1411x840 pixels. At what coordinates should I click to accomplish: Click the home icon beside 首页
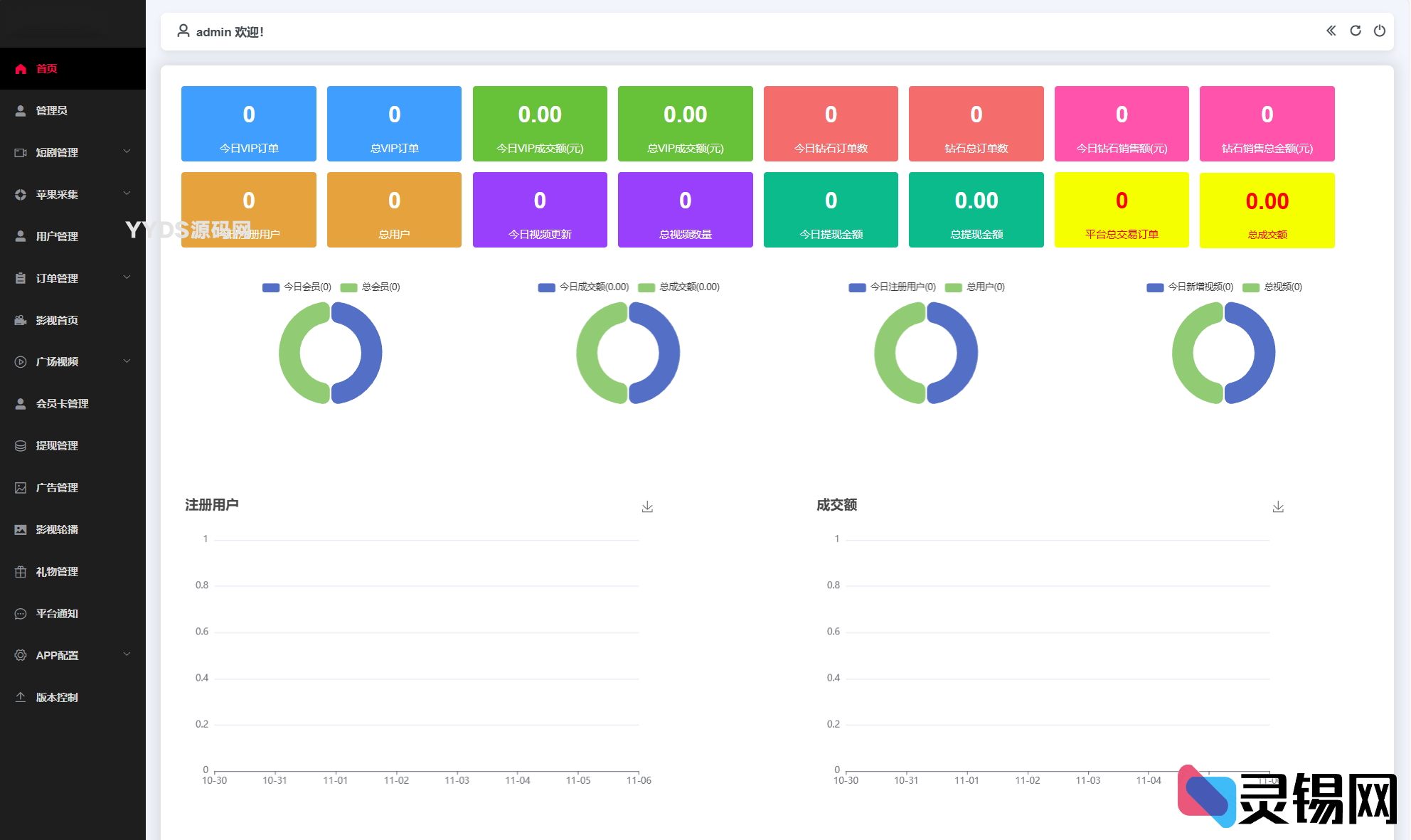click(x=21, y=69)
